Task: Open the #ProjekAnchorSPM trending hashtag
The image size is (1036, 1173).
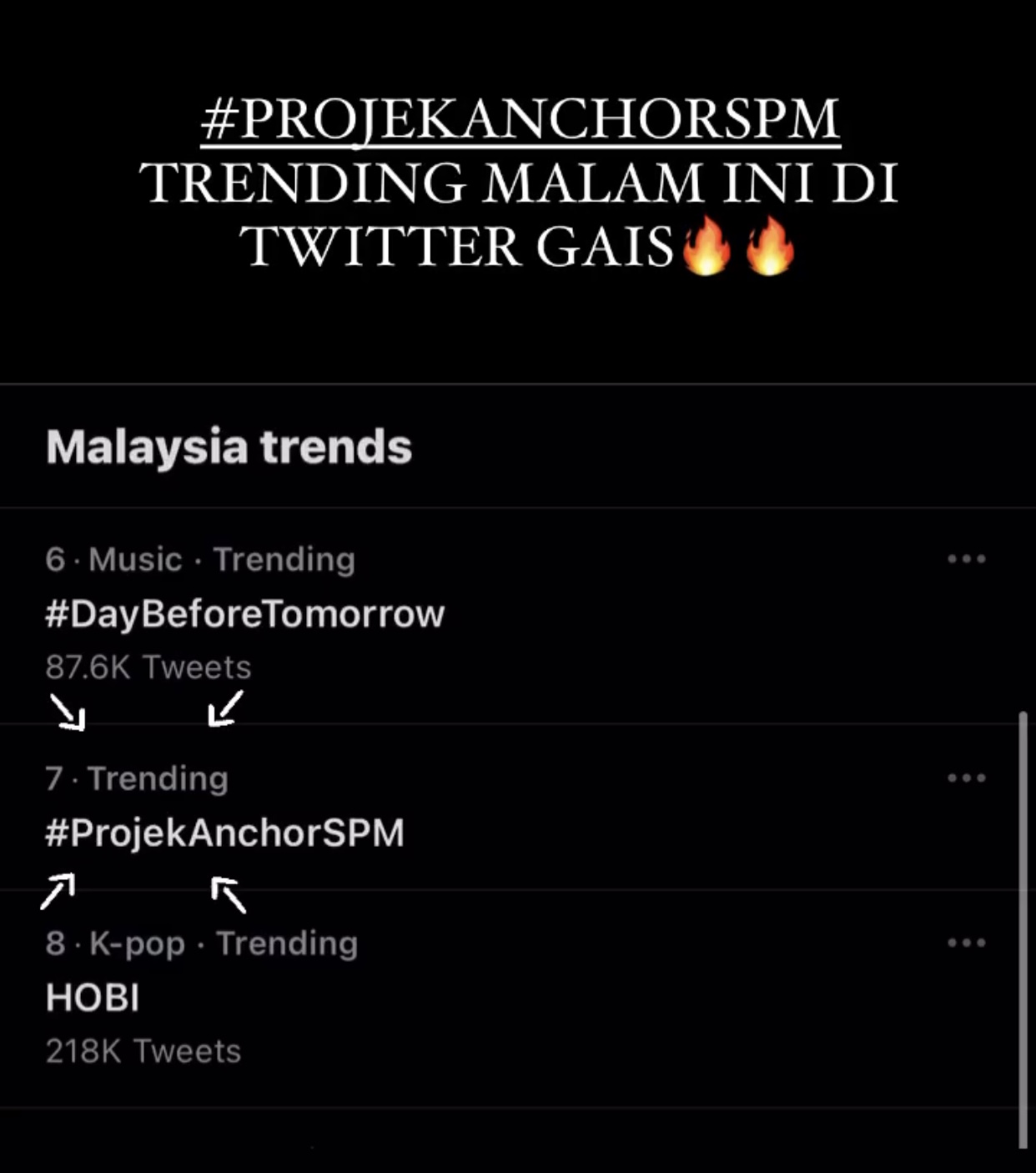Action: tap(224, 833)
